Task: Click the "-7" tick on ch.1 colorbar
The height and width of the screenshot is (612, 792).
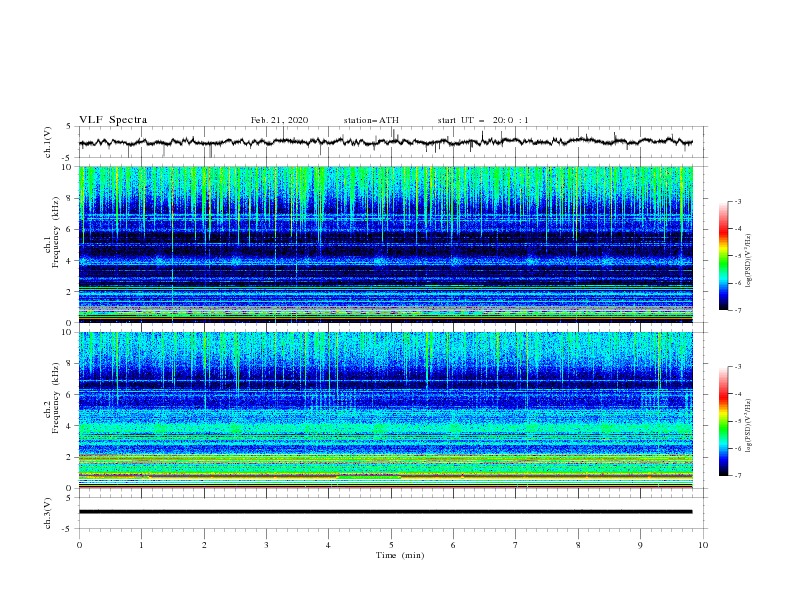Action: pos(737,310)
